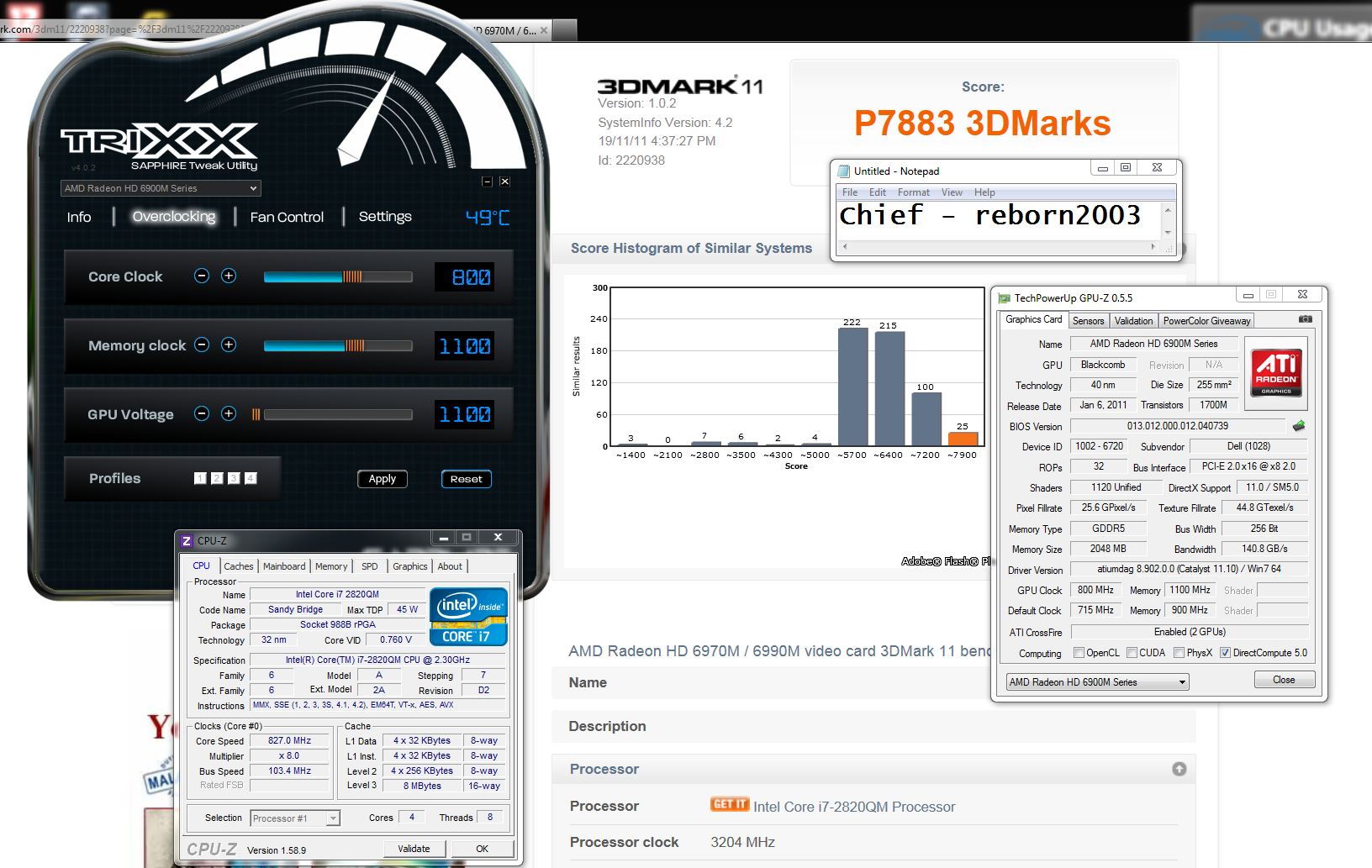
Task: Select TRIXX profile 3
Action: (234, 478)
